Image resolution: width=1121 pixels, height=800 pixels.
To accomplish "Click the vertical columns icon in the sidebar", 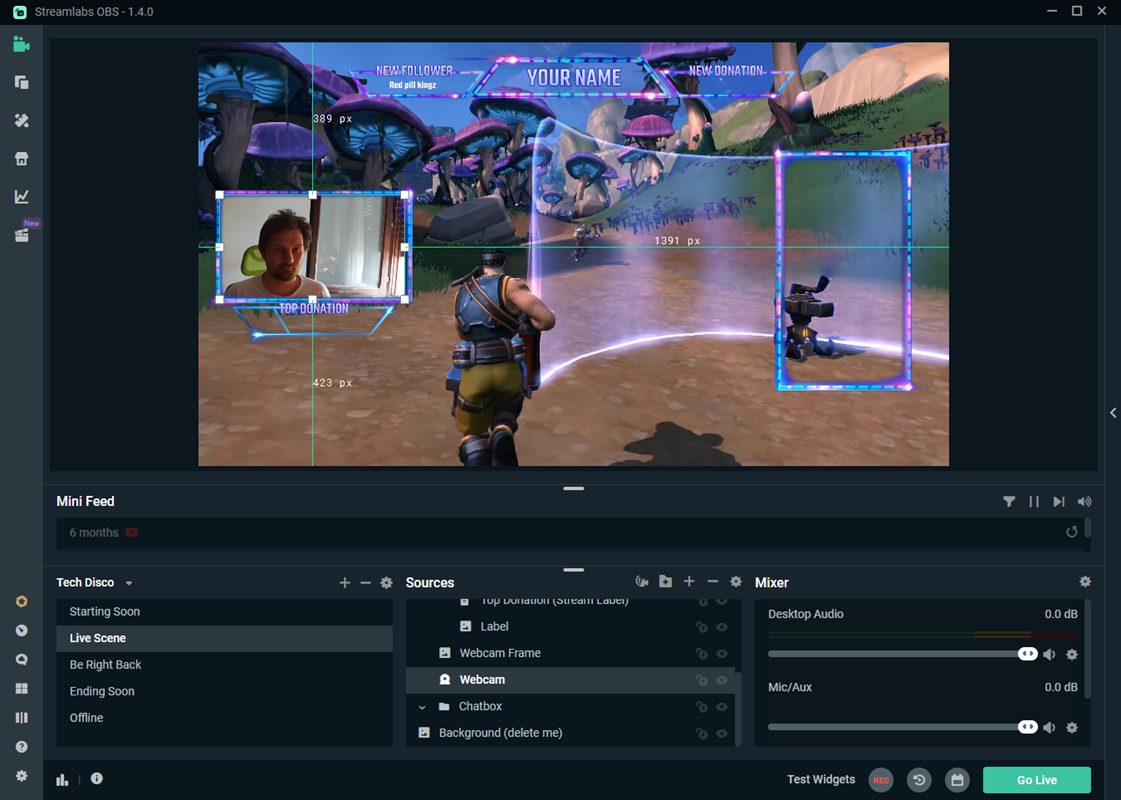I will pyautogui.click(x=21, y=717).
